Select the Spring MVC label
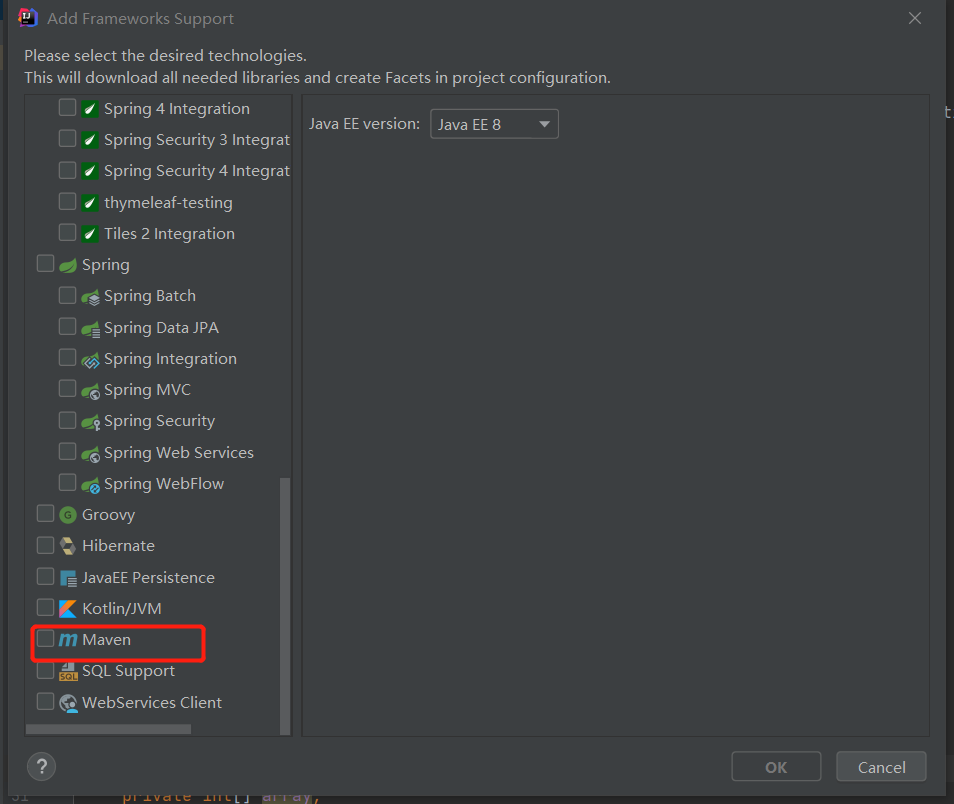954x804 pixels. point(147,390)
